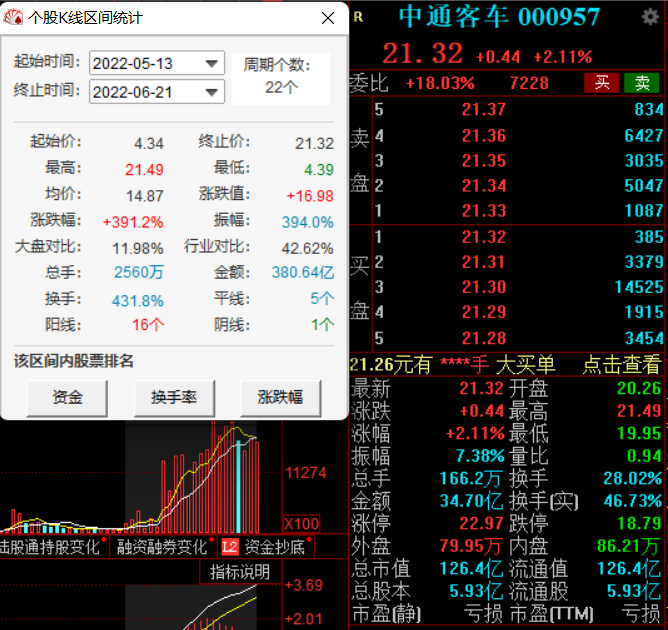Click 跌停 price 18.79
Screen dimensions: 668x630
[639, 524]
